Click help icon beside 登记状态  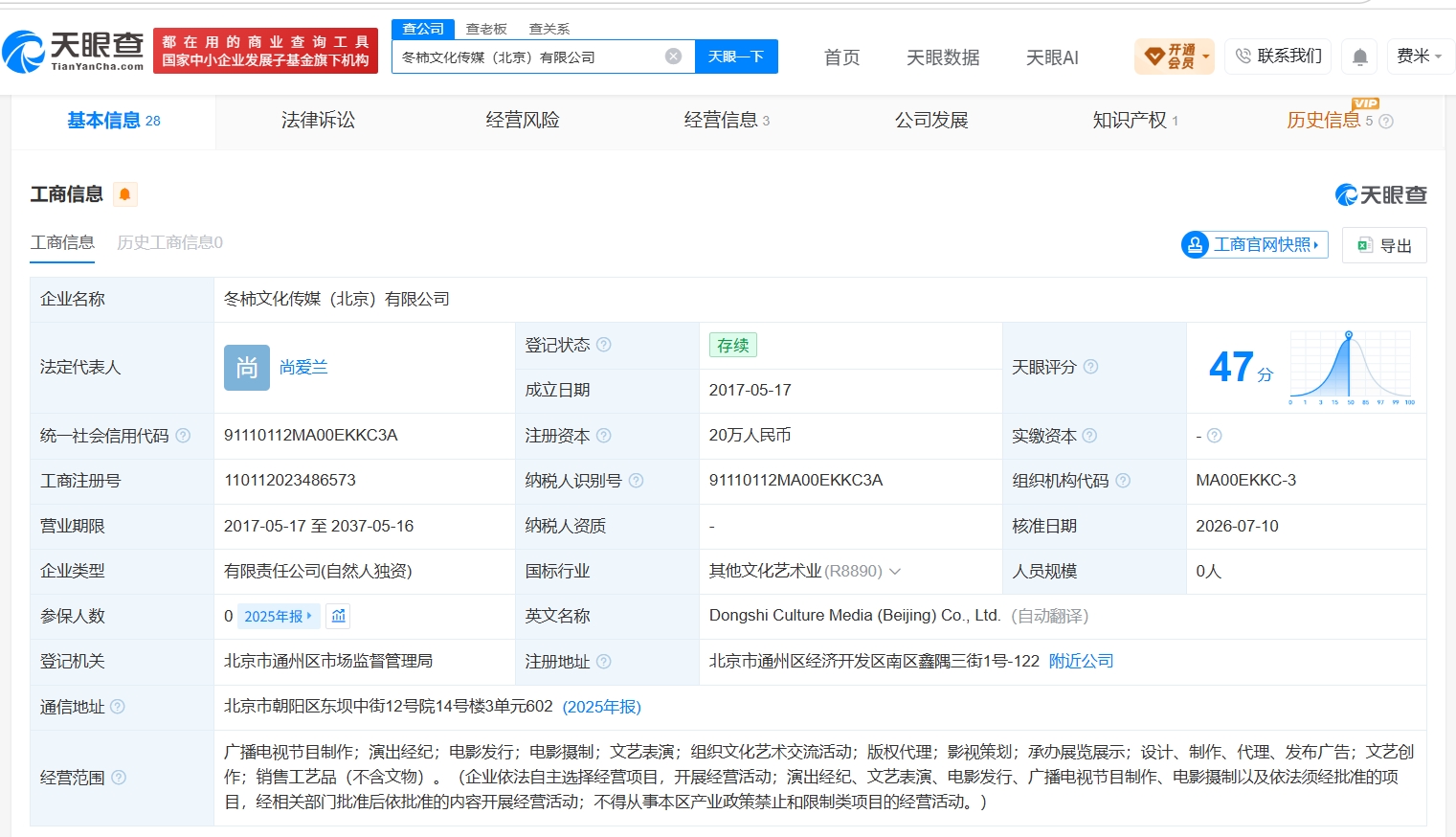604,345
